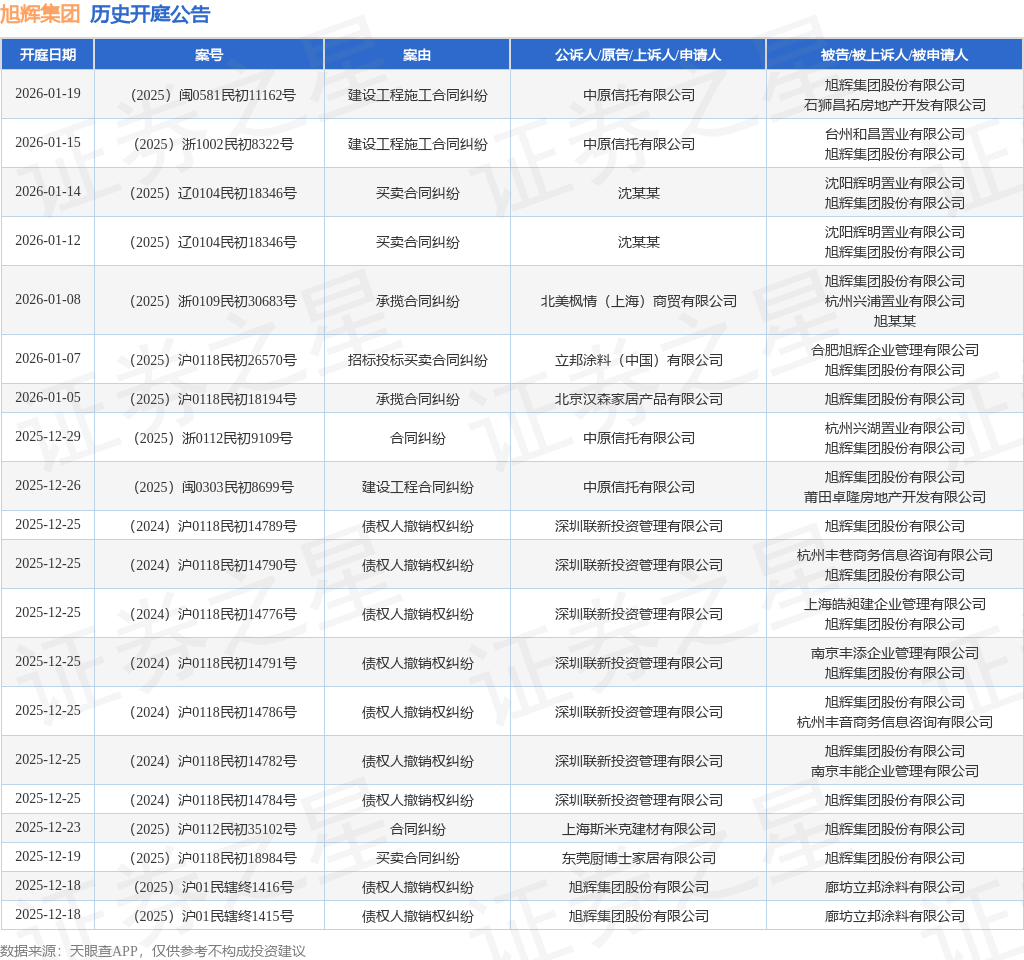
Task: Click the 数据来源 天眼查APP footer note
Action: coord(153,951)
